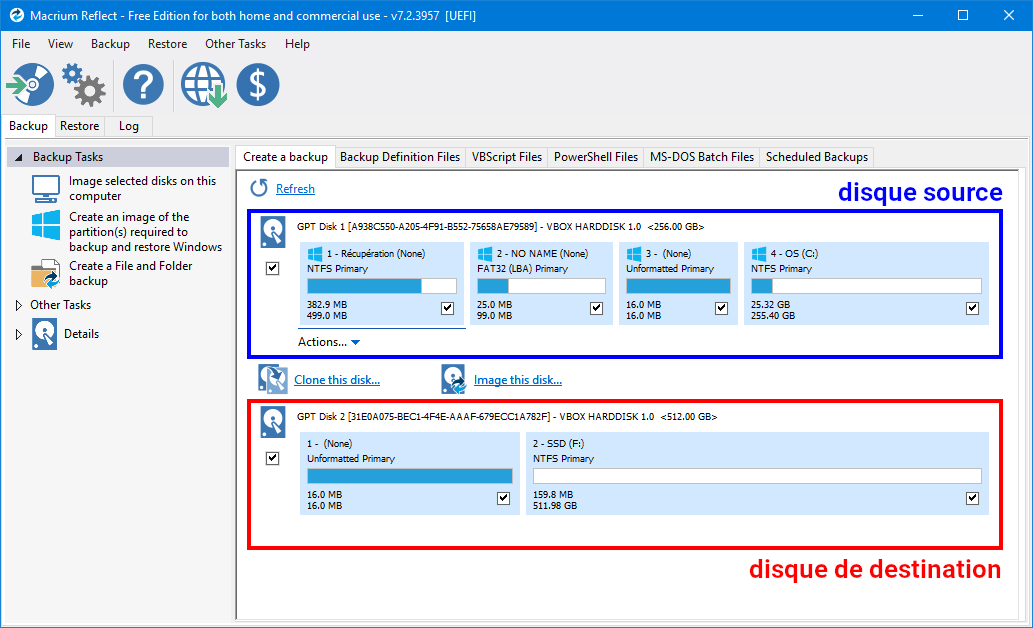
Task: Uncheck the Récupération partition checkbox
Action: pyautogui.click(x=447, y=308)
